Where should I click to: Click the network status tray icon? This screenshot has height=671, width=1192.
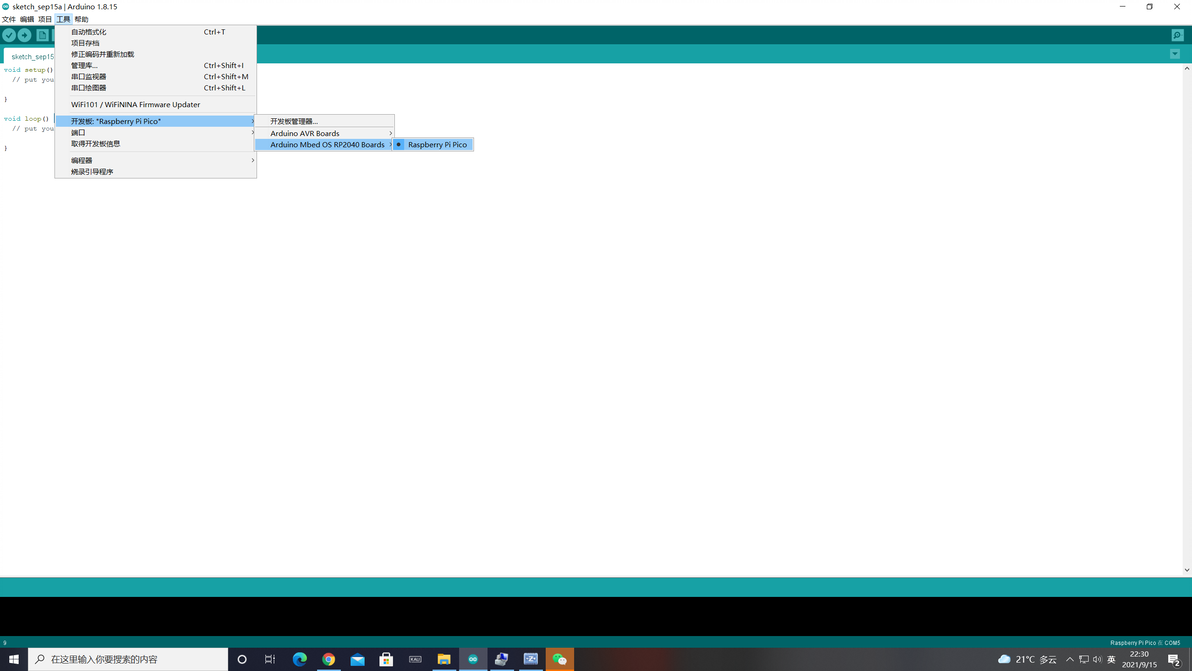point(1083,659)
